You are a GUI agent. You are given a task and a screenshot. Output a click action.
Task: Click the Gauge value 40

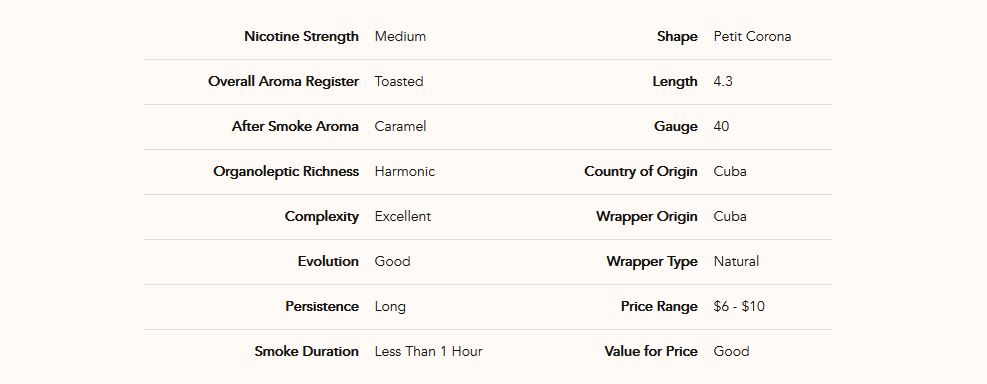[x=721, y=127]
